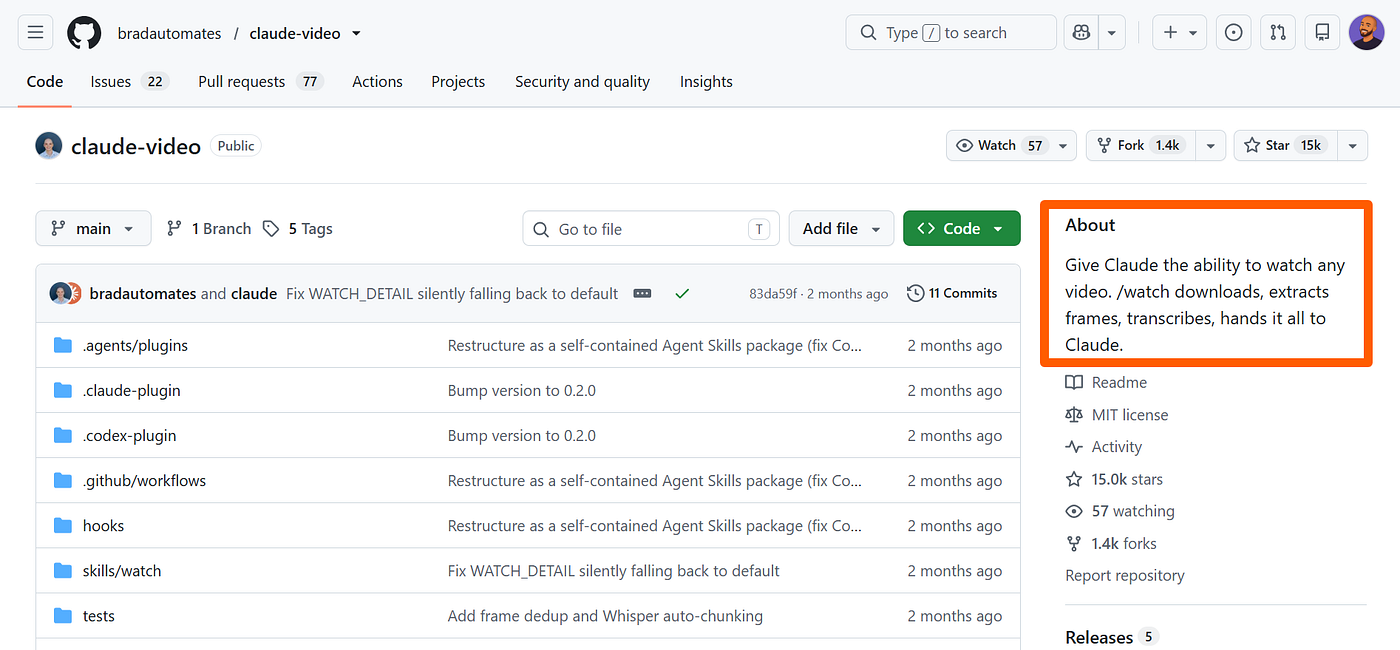Click the search bar in the header
This screenshot has width=1400, height=650.
tap(951, 33)
